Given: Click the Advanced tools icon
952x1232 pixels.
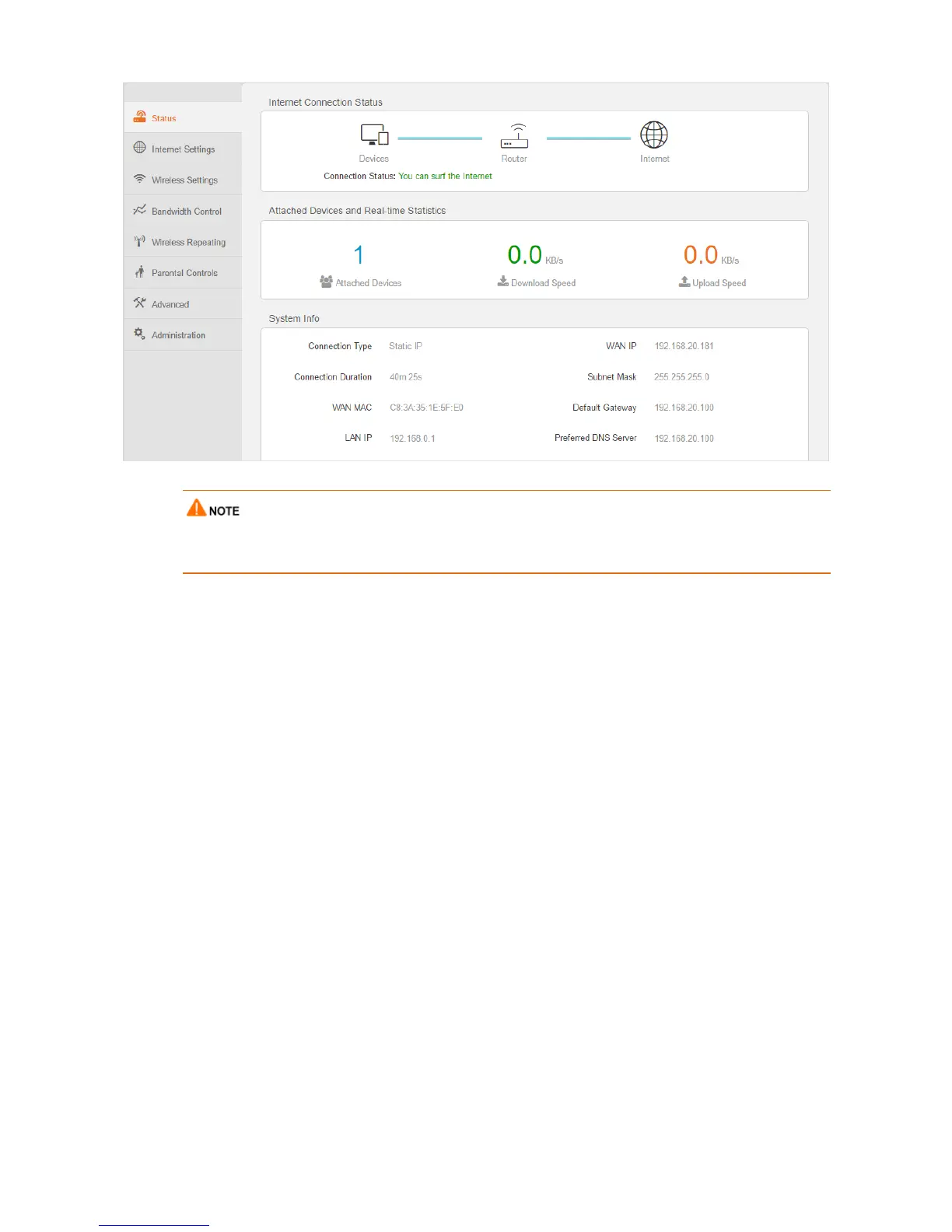Looking at the screenshot, I should 140,303.
